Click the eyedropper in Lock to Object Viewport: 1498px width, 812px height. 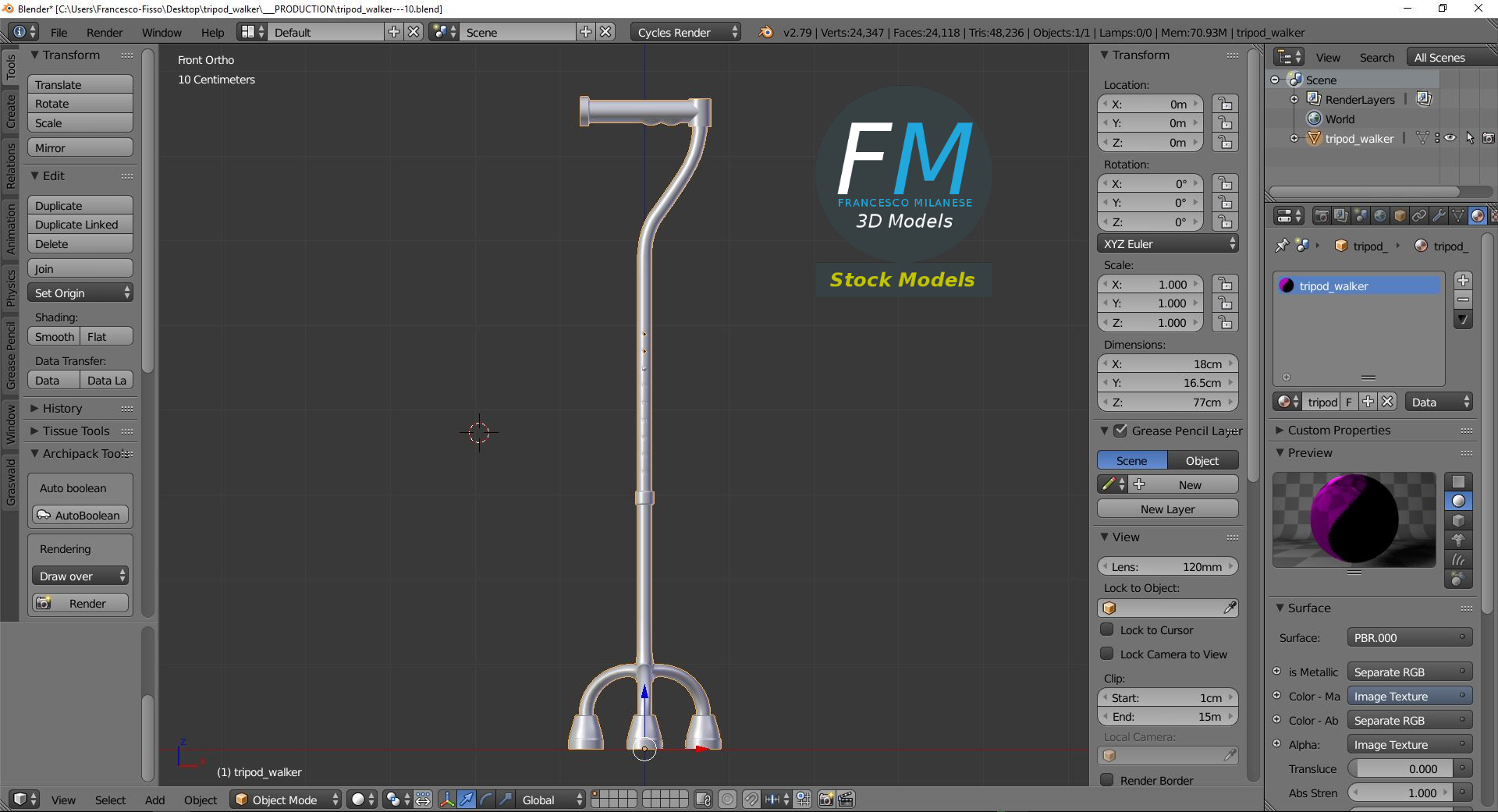[1230, 608]
